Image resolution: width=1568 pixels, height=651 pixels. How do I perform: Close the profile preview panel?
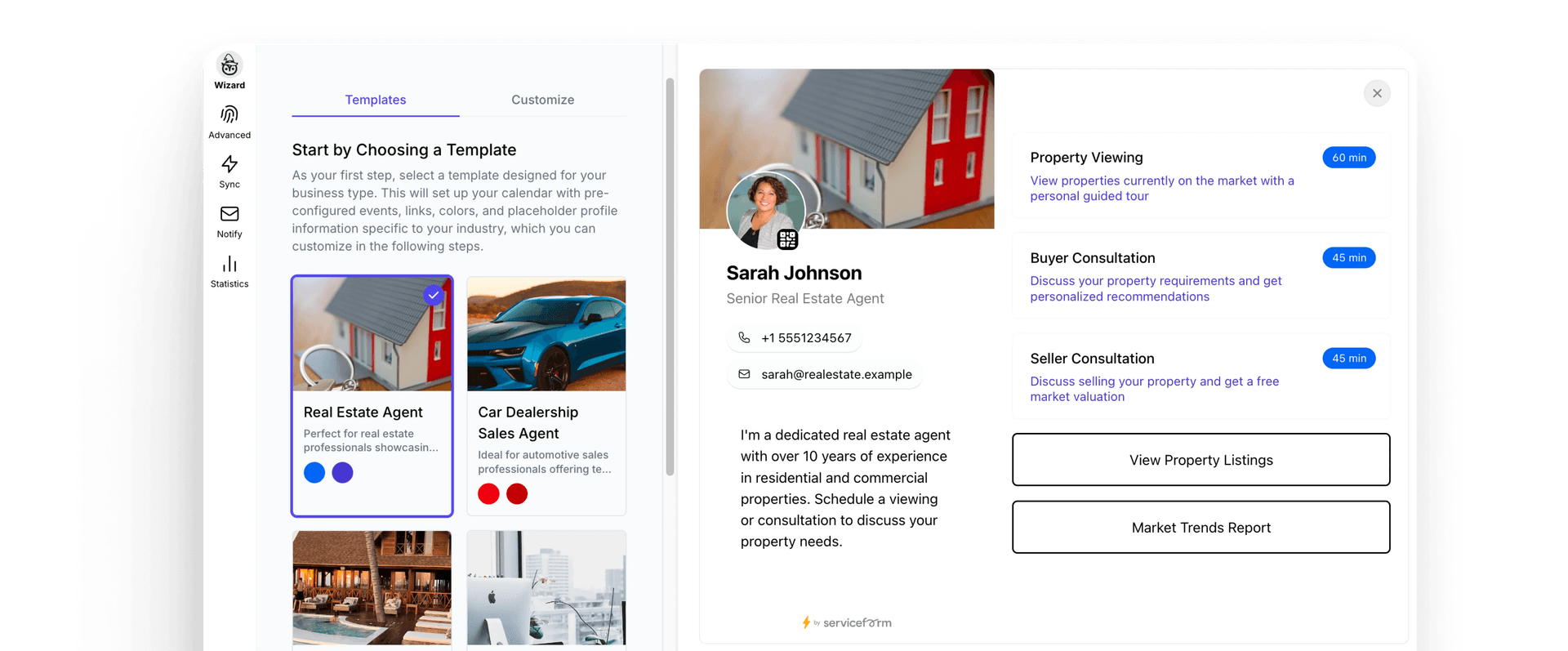coord(1377,93)
